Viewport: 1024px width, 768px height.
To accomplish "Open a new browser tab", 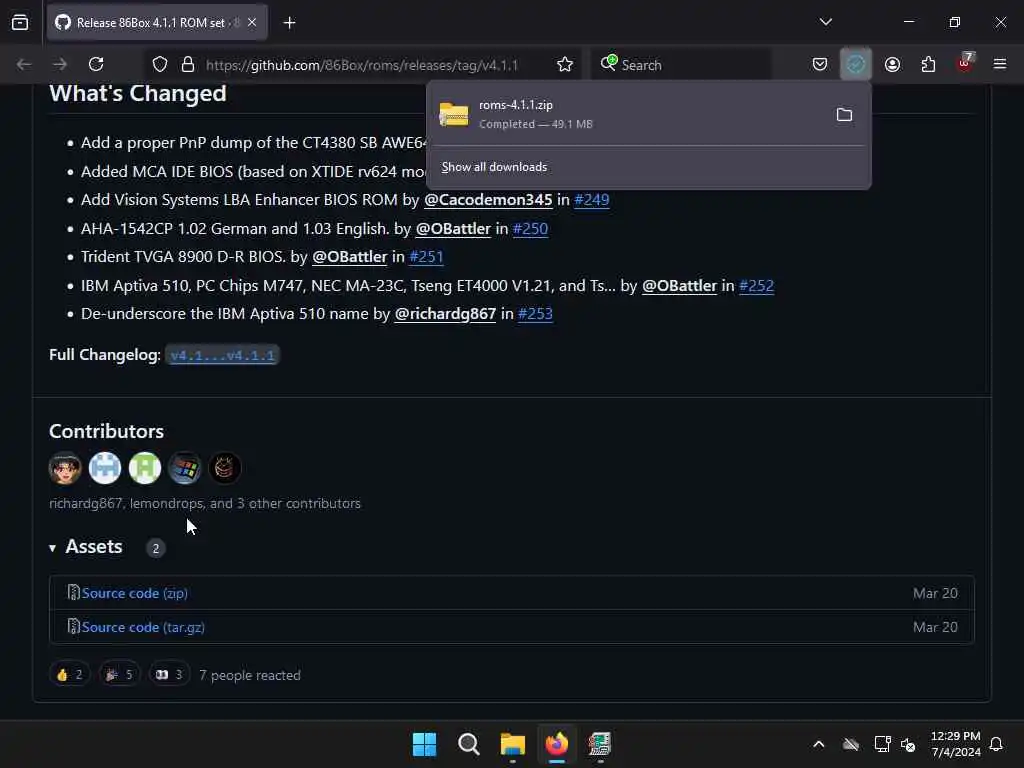I will [x=289, y=23].
